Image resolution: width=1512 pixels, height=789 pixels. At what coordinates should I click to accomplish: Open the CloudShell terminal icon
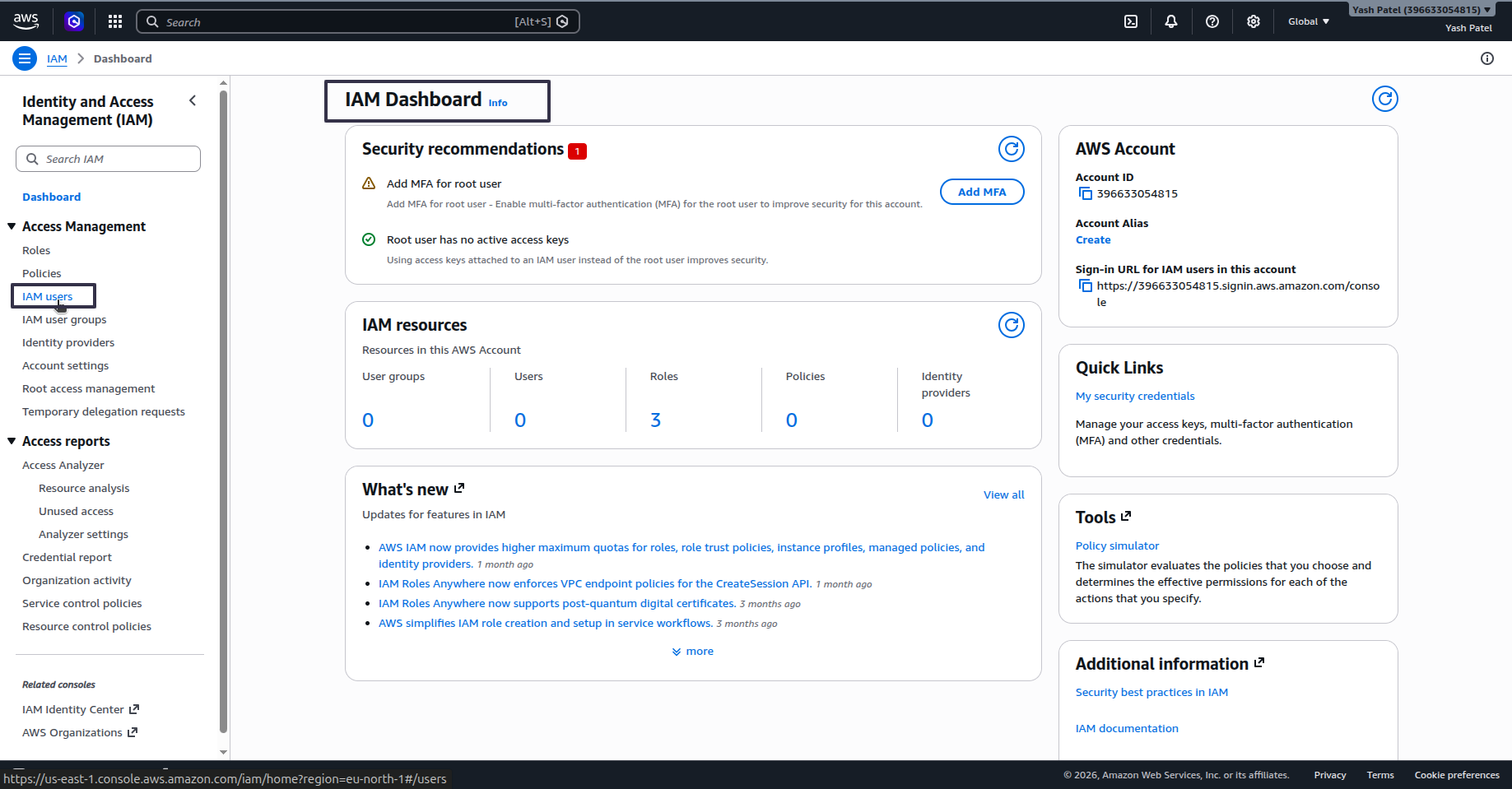(1131, 21)
